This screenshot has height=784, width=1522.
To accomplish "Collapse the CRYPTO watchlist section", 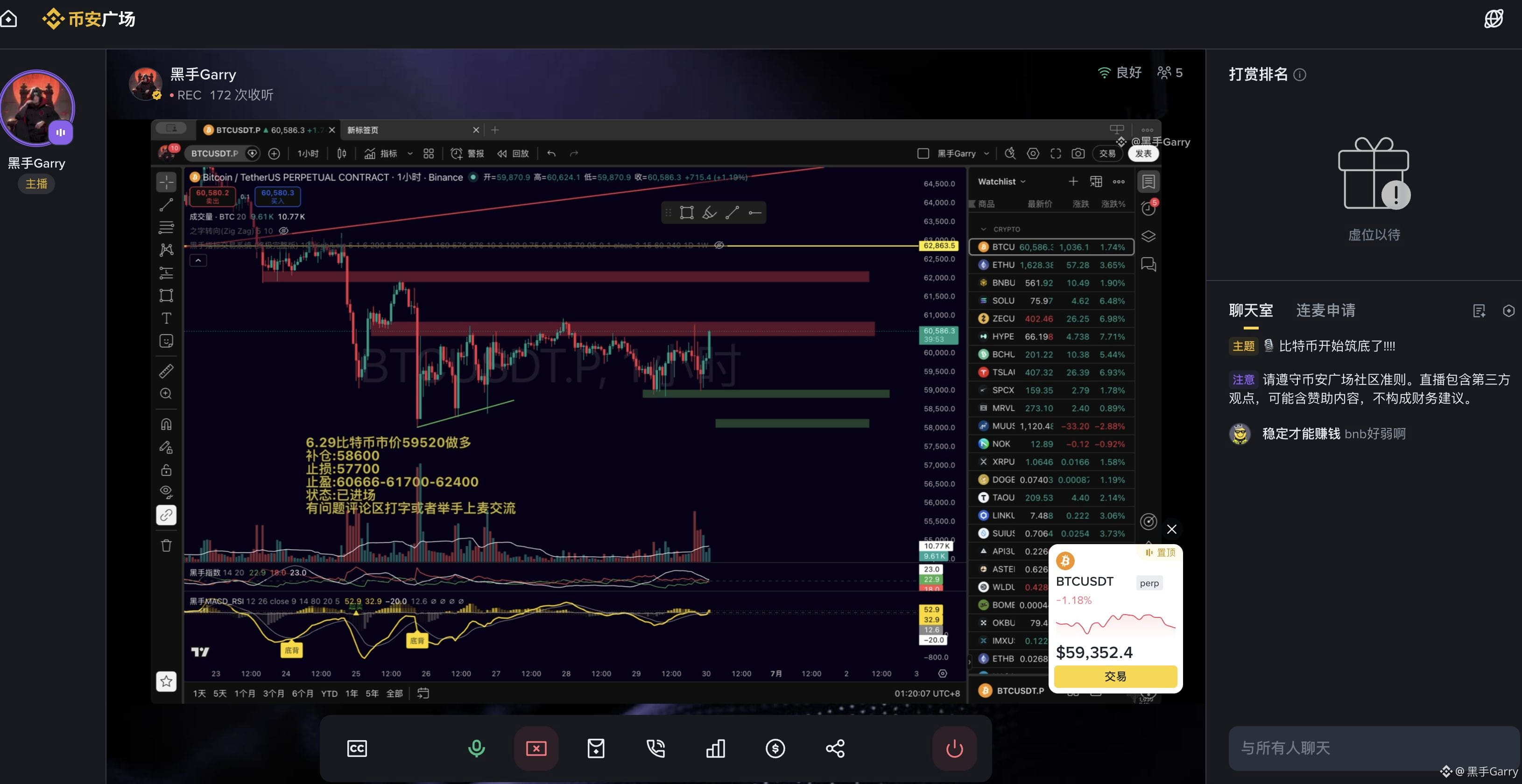I will [983, 229].
